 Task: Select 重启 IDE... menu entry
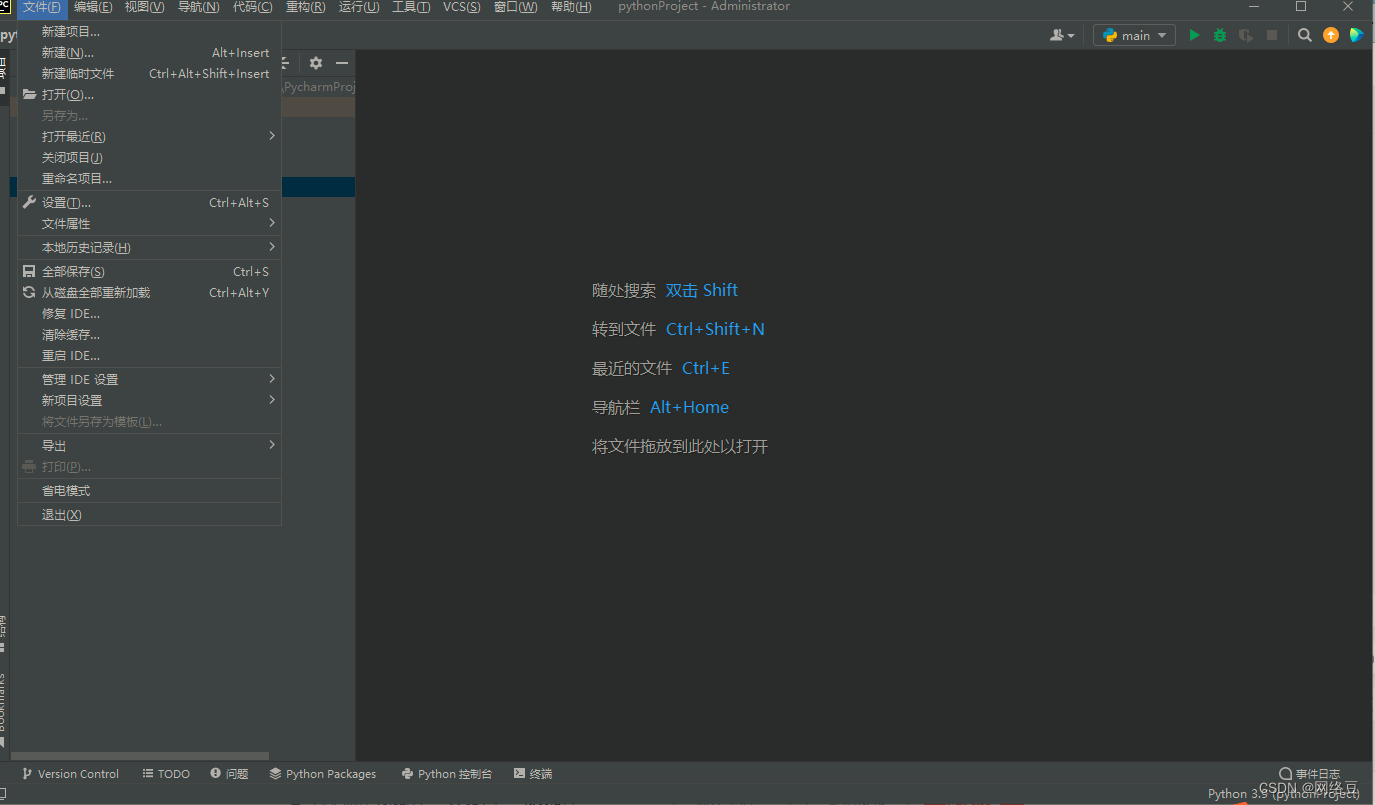150,356
